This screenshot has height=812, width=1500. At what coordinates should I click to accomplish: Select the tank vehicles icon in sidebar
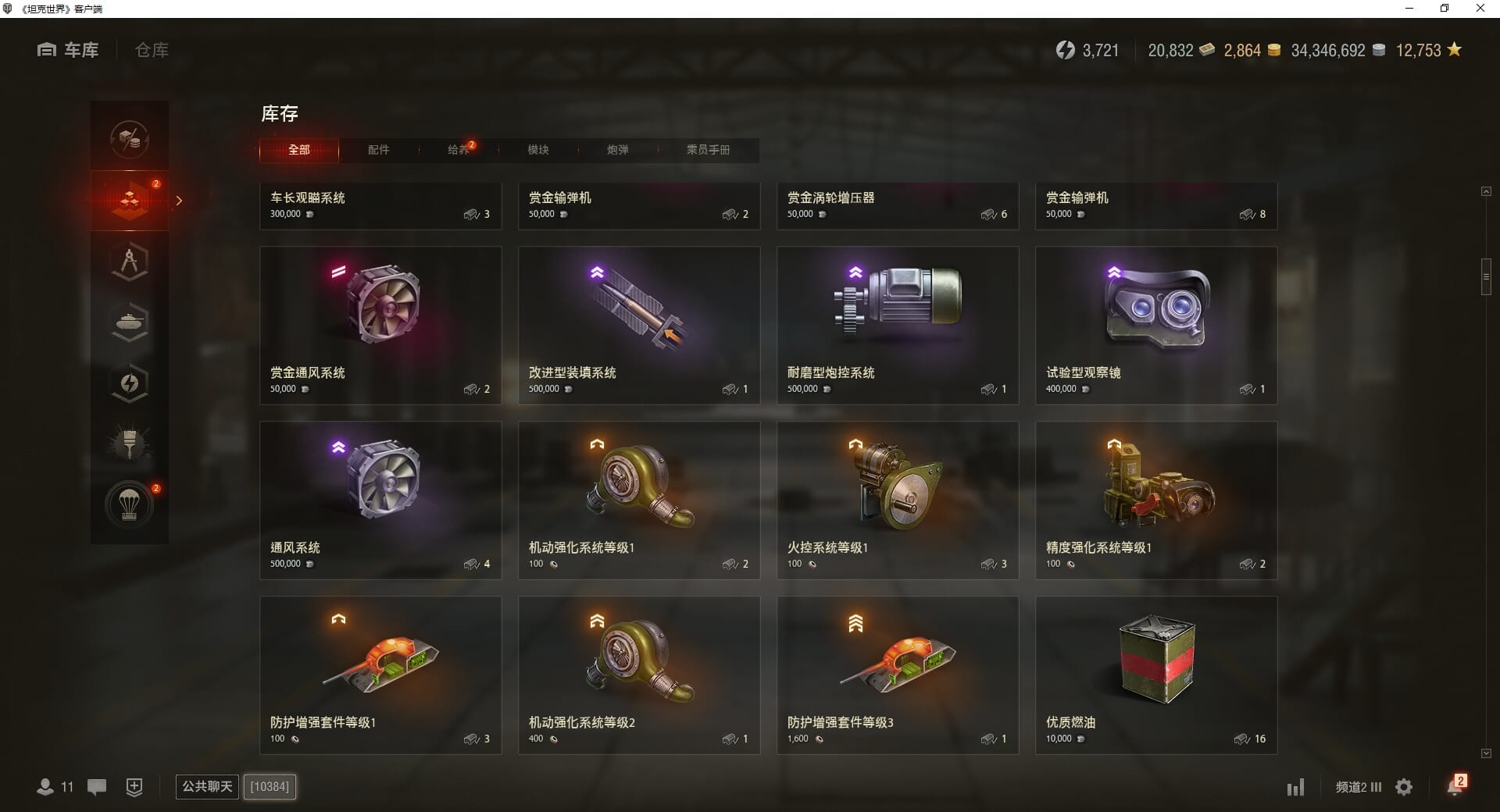click(130, 322)
